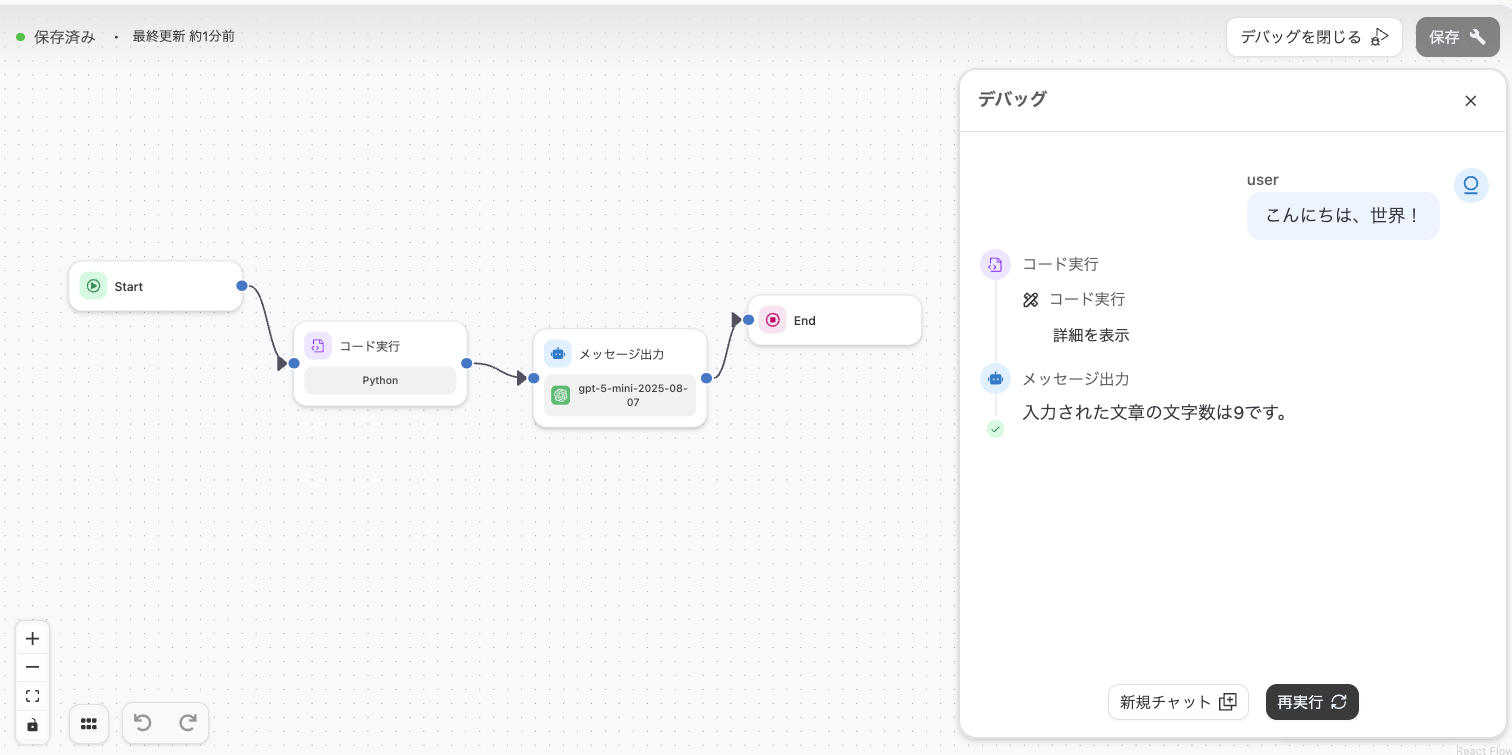Click the user avatar icon in debug panel
The height and width of the screenshot is (755, 1512).
(x=1470, y=185)
